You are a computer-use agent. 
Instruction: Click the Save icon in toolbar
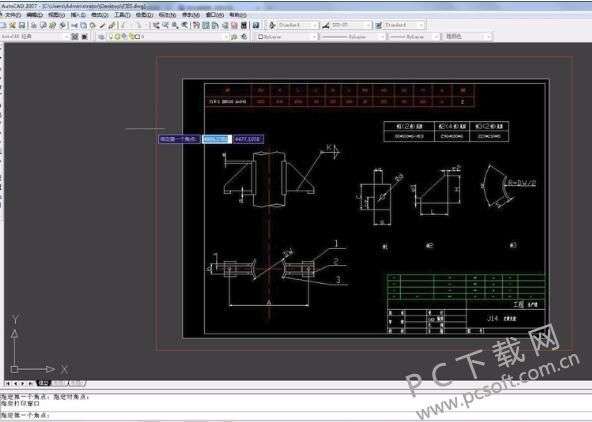(22, 25)
